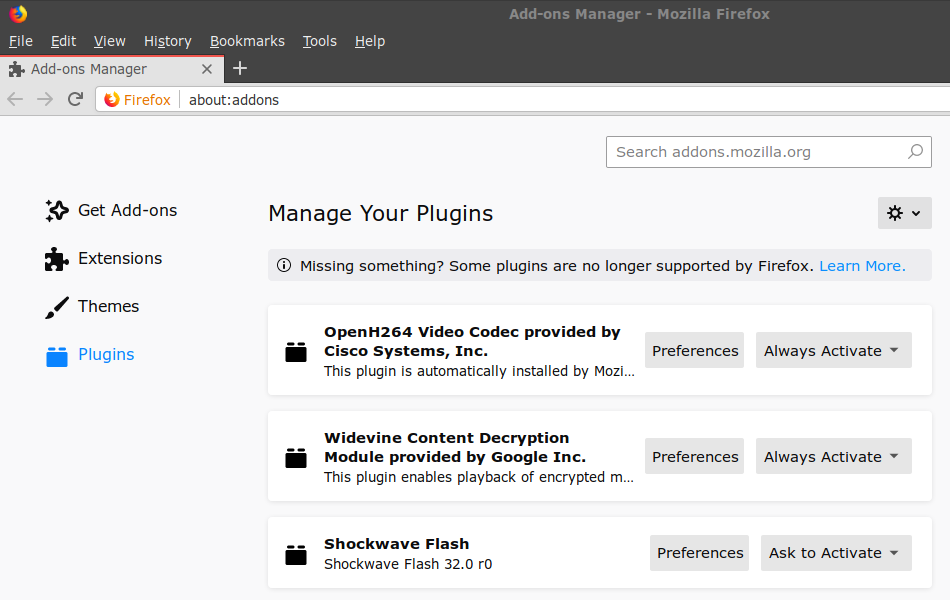Click the OpenH264 Video Codec plugin title

tap(472, 341)
